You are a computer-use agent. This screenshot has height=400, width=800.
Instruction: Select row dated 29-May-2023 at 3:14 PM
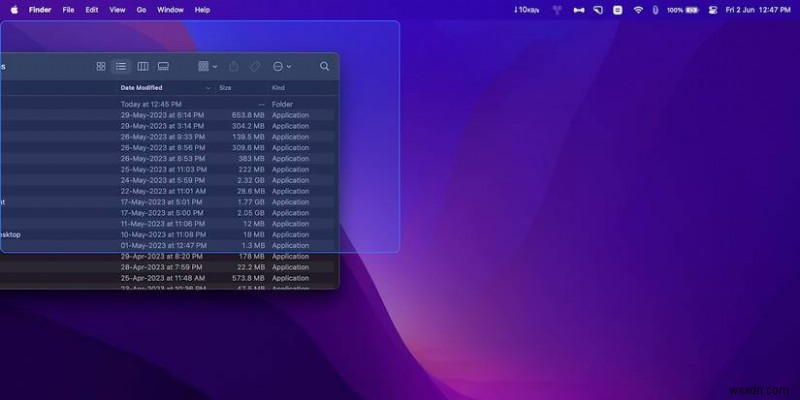(168, 126)
